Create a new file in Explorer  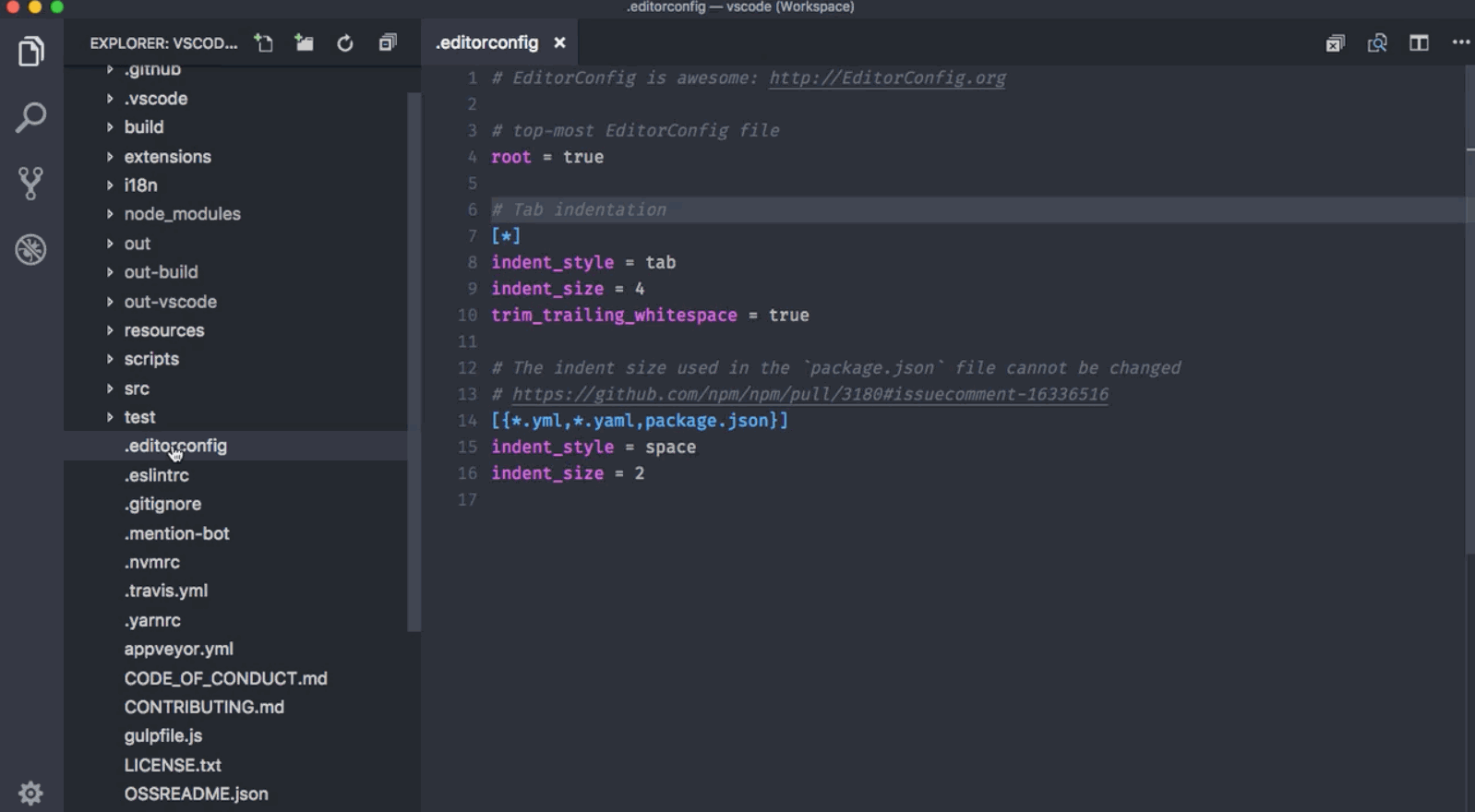pos(264,43)
